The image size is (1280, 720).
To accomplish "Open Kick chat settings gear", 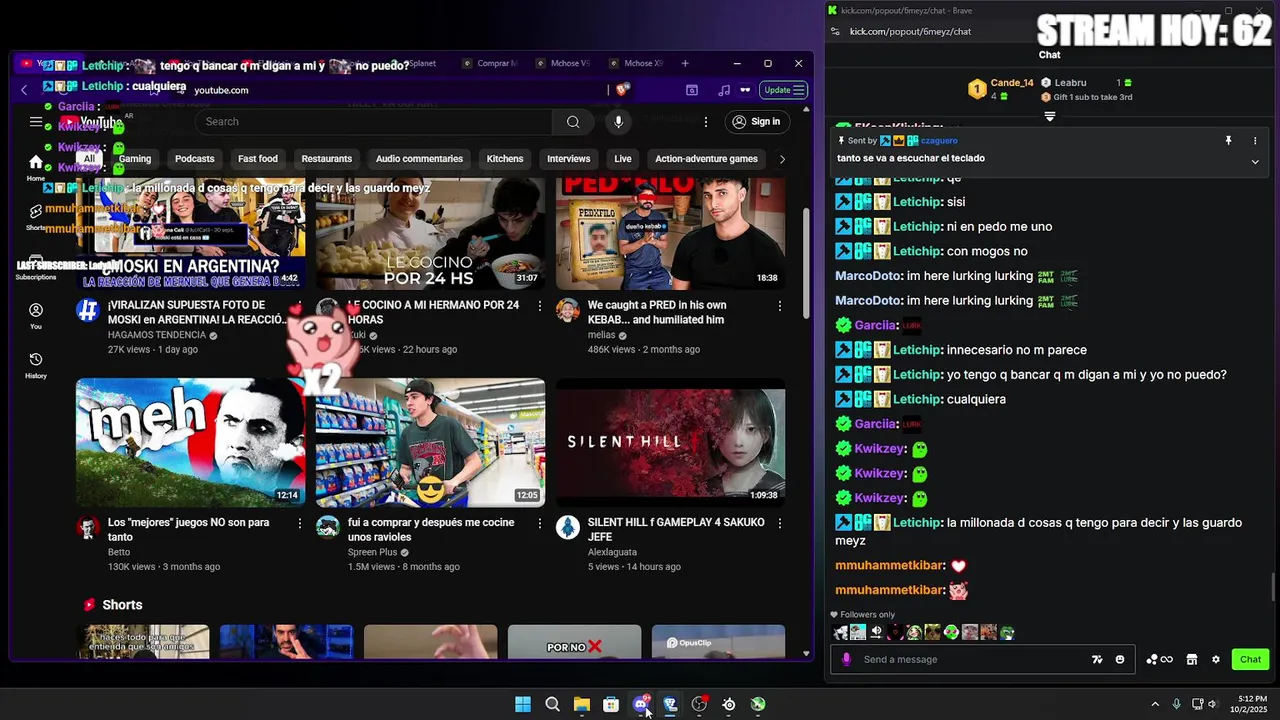I will pyautogui.click(x=1216, y=660).
